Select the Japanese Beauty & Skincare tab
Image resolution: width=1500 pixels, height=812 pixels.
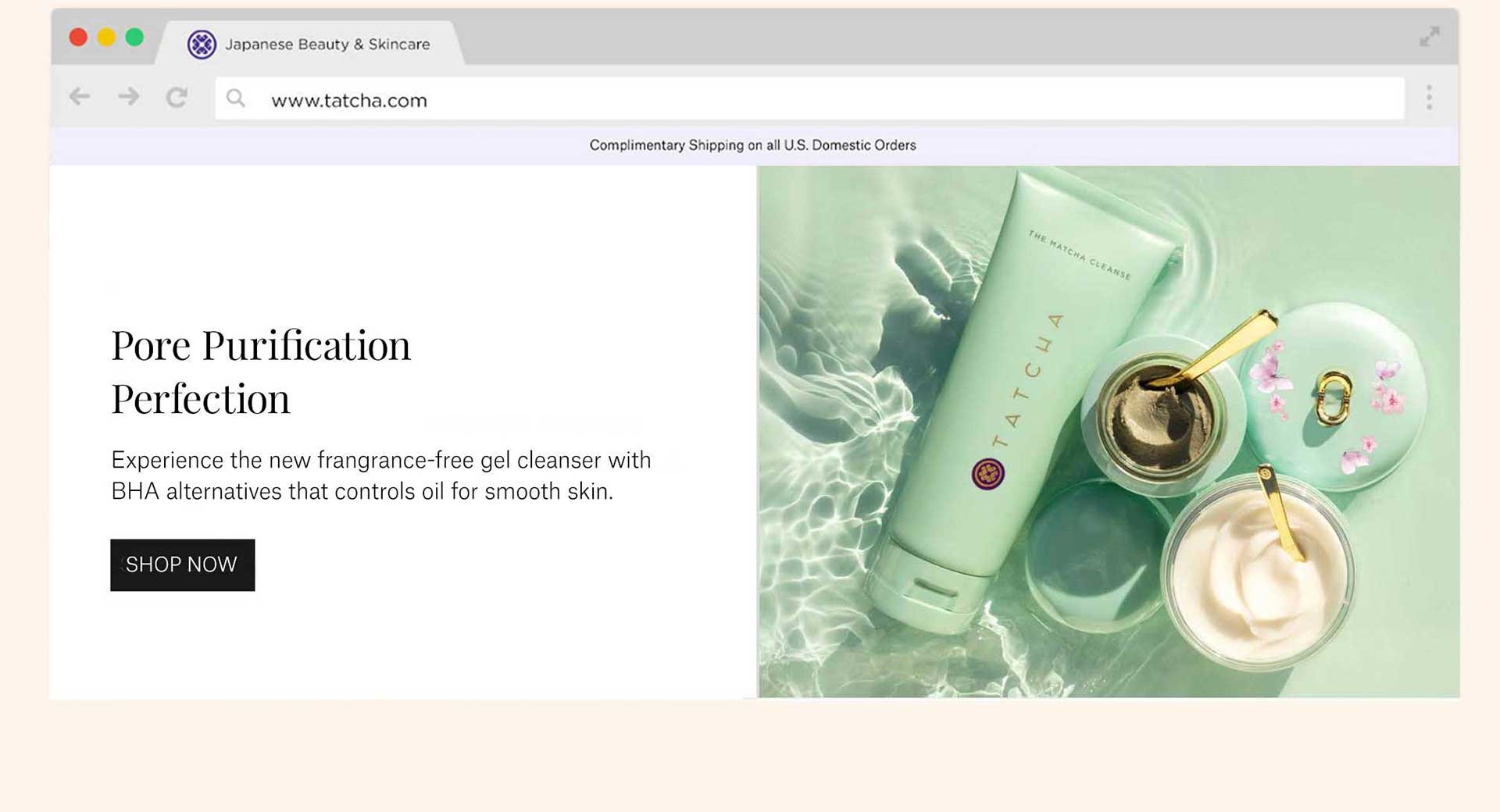[x=327, y=45]
